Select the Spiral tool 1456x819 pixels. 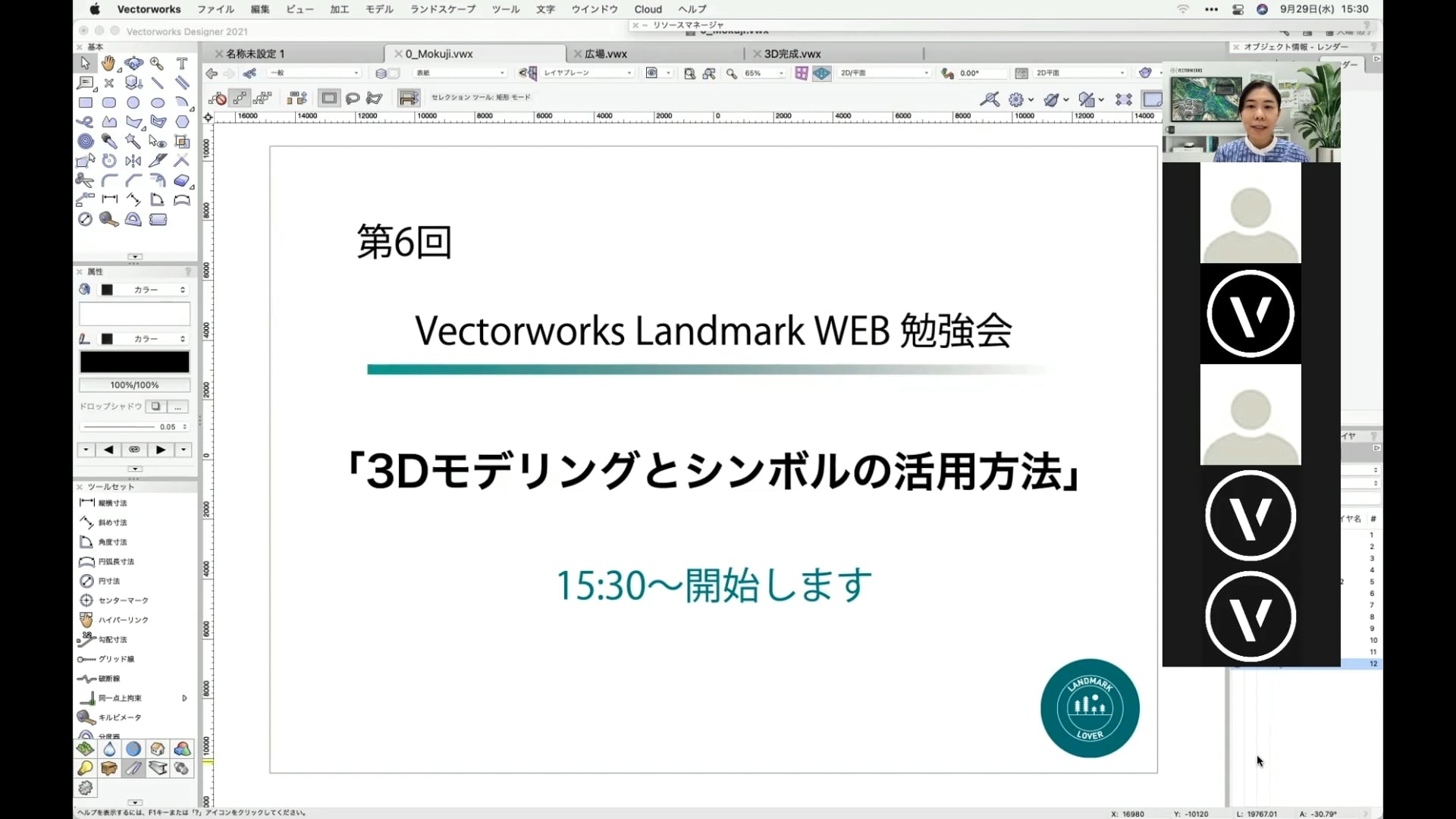86,141
